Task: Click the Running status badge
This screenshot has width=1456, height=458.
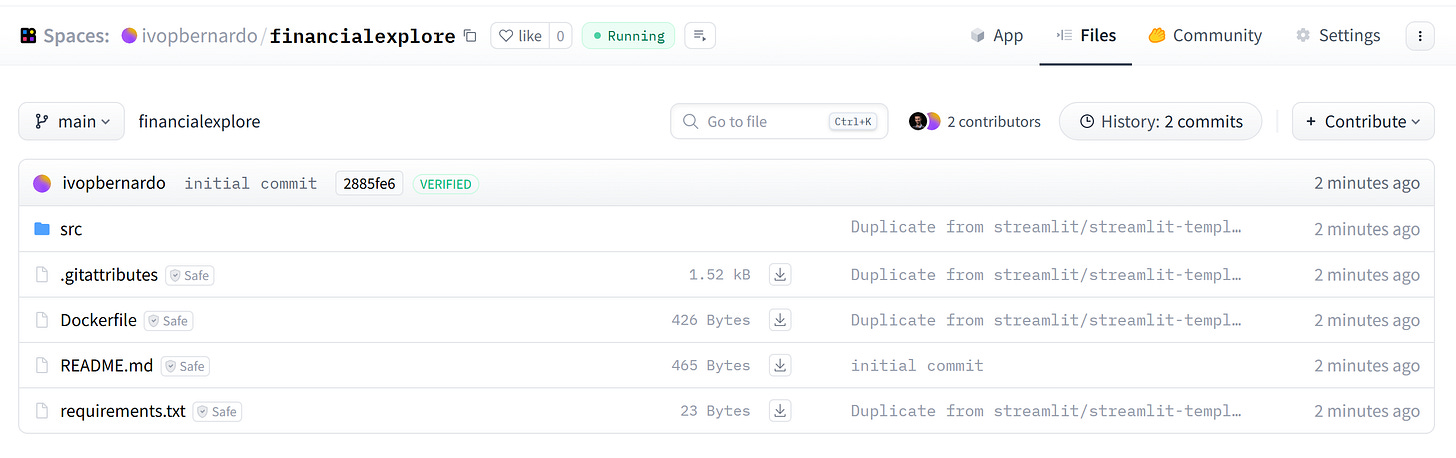Action: coord(628,36)
